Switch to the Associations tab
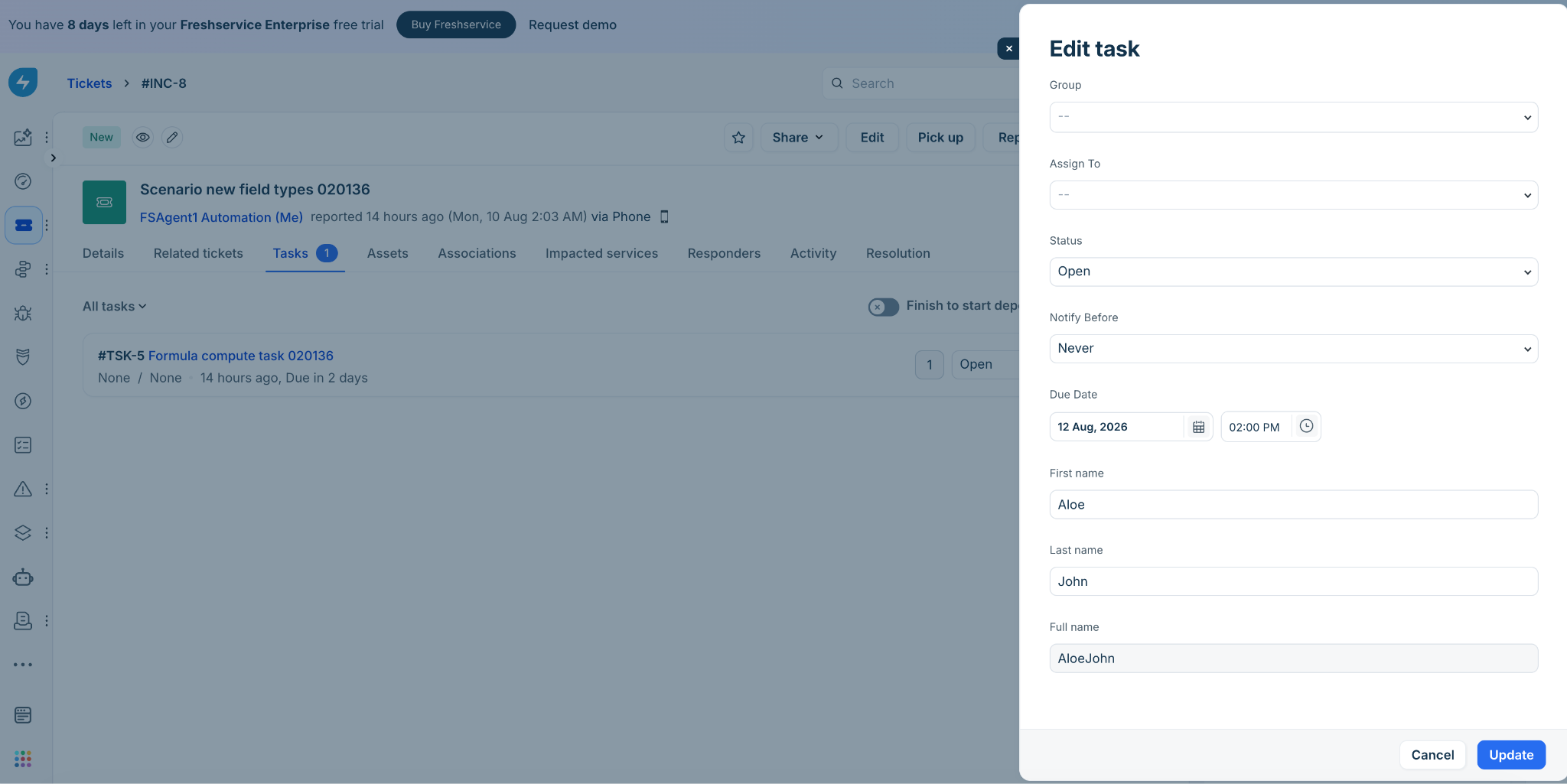Image resolution: width=1567 pixels, height=784 pixels. [477, 253]
